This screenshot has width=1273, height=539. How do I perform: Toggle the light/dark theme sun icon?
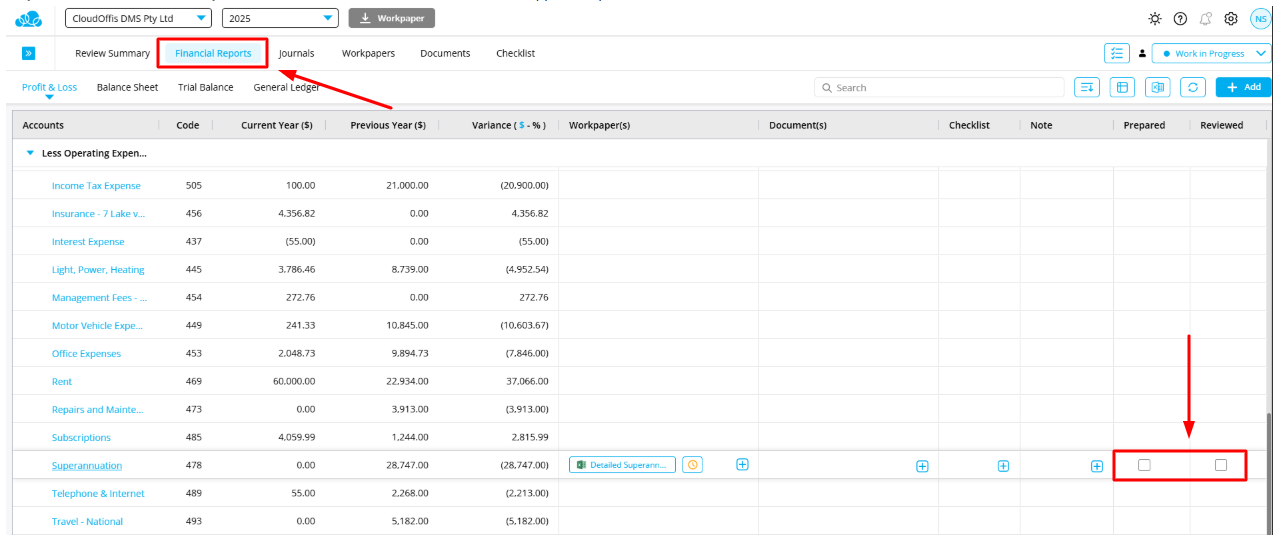[x=1155, y=19]
